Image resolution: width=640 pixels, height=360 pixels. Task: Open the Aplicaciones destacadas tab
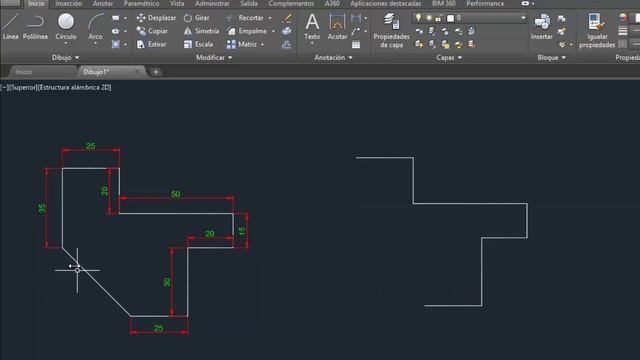tap(386, 4)
